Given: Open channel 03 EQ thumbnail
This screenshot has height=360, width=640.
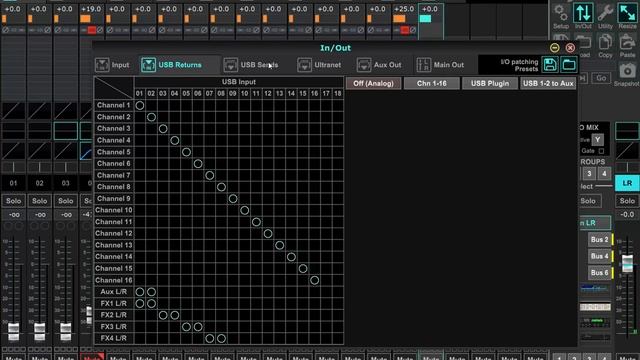Looking at the screenshot, I should click(x=66, y=131).
